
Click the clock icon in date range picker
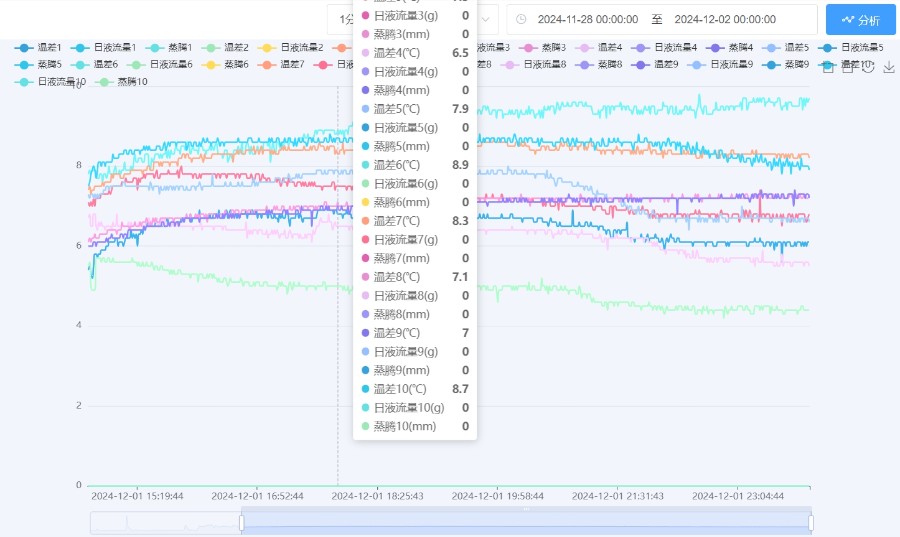[521, 20]
